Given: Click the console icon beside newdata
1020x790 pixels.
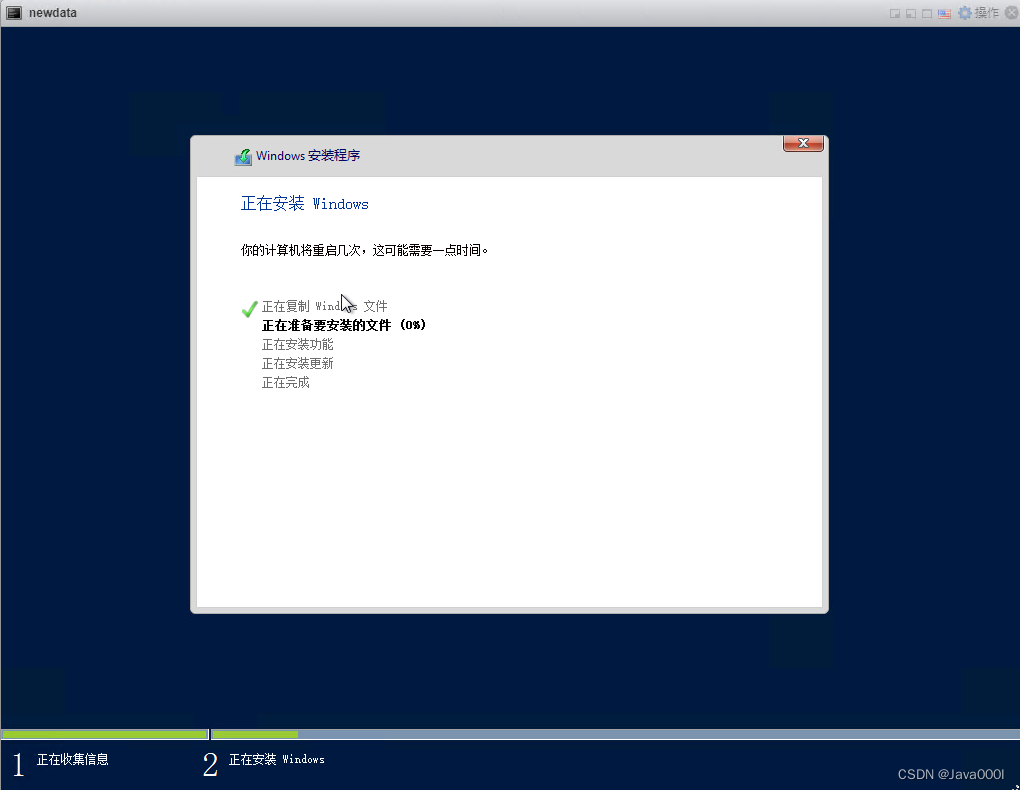Looking at the screenshot, I should [x=14, y=12].
